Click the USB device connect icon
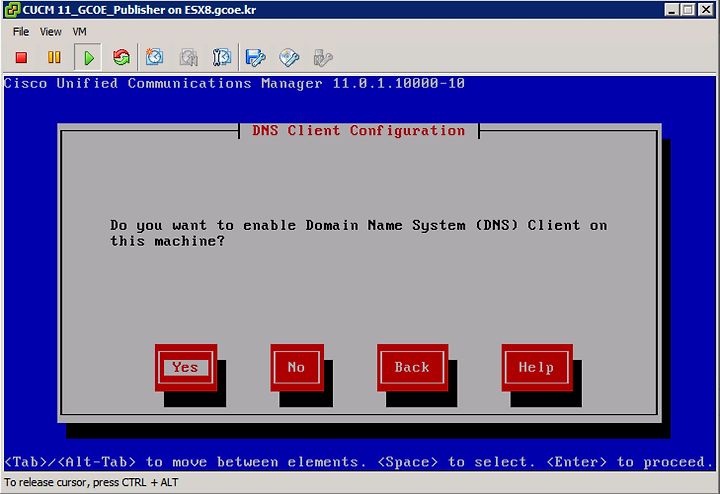This screenshot has width=720, height=494. (x=323, y=57)
